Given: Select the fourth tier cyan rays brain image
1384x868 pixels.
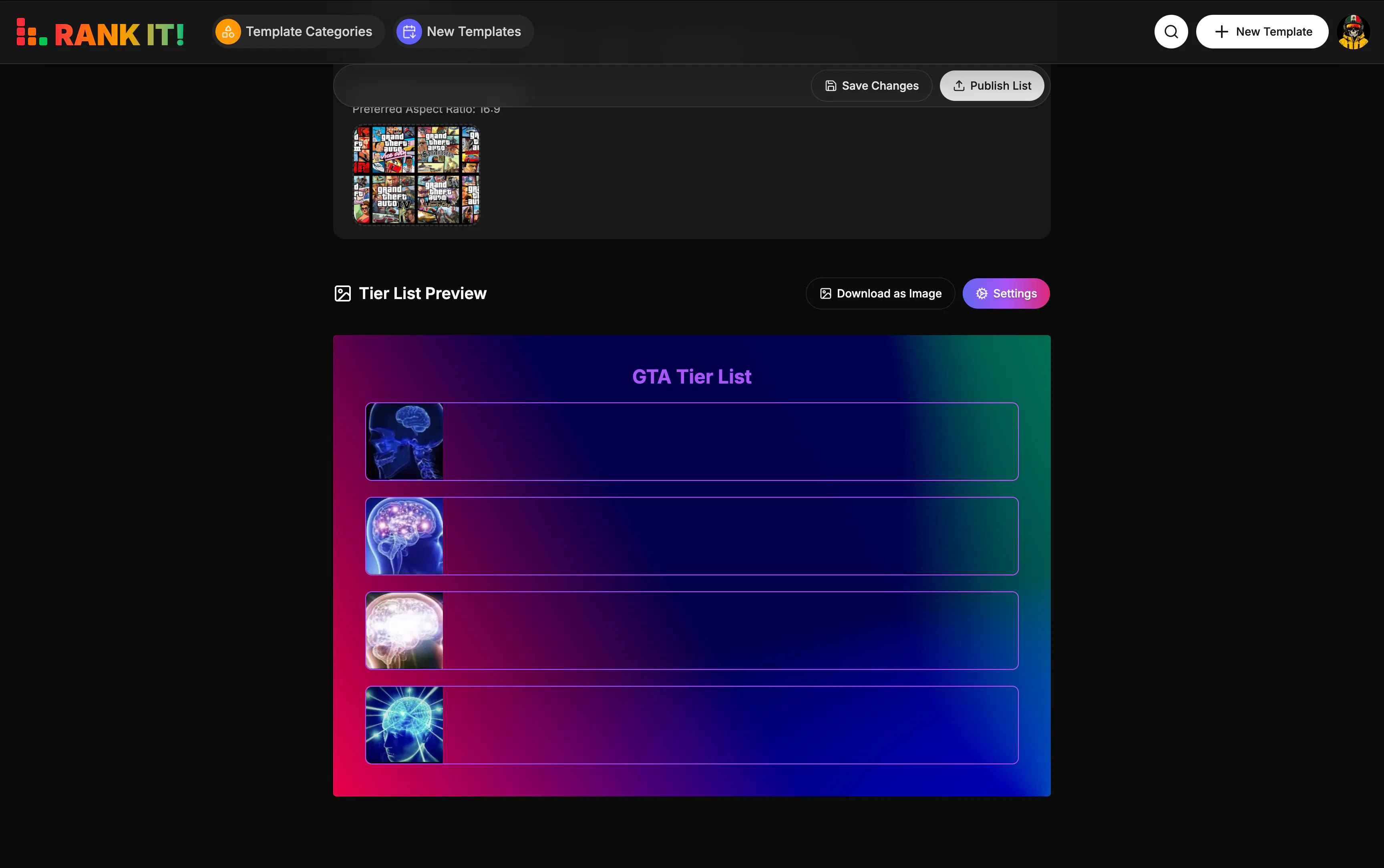Looking at the screenshot, I should 404,725.
